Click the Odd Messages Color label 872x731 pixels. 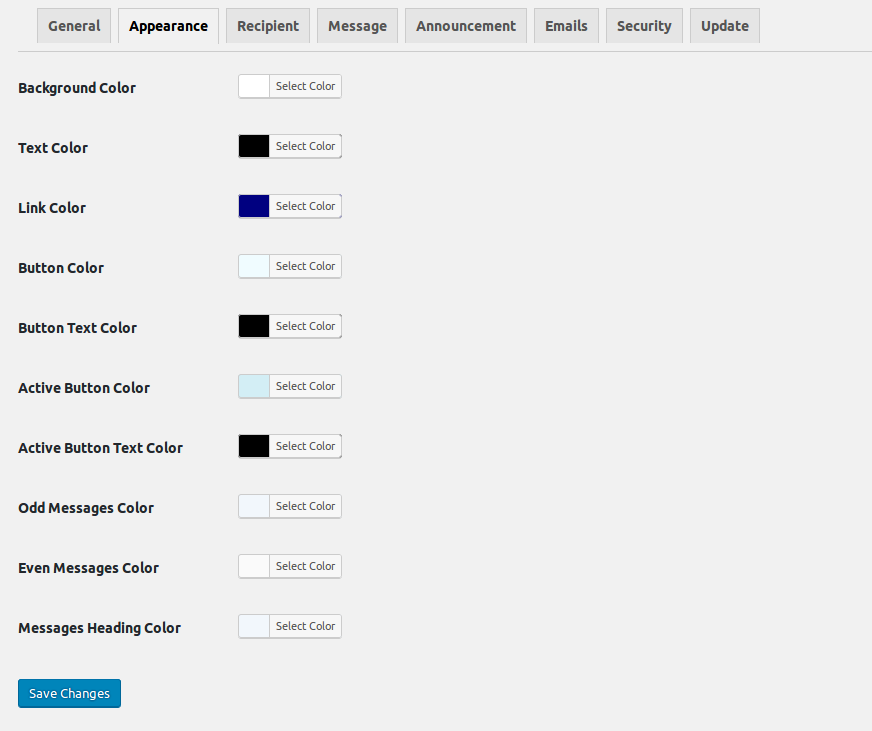[x=86, y=508]
